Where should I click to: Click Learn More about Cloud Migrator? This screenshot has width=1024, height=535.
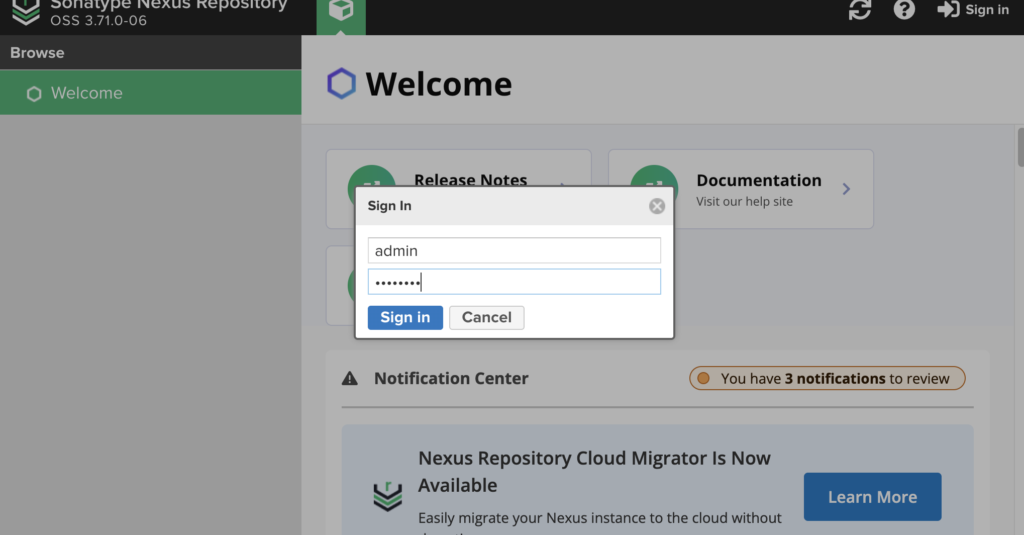tap(872, 497)
